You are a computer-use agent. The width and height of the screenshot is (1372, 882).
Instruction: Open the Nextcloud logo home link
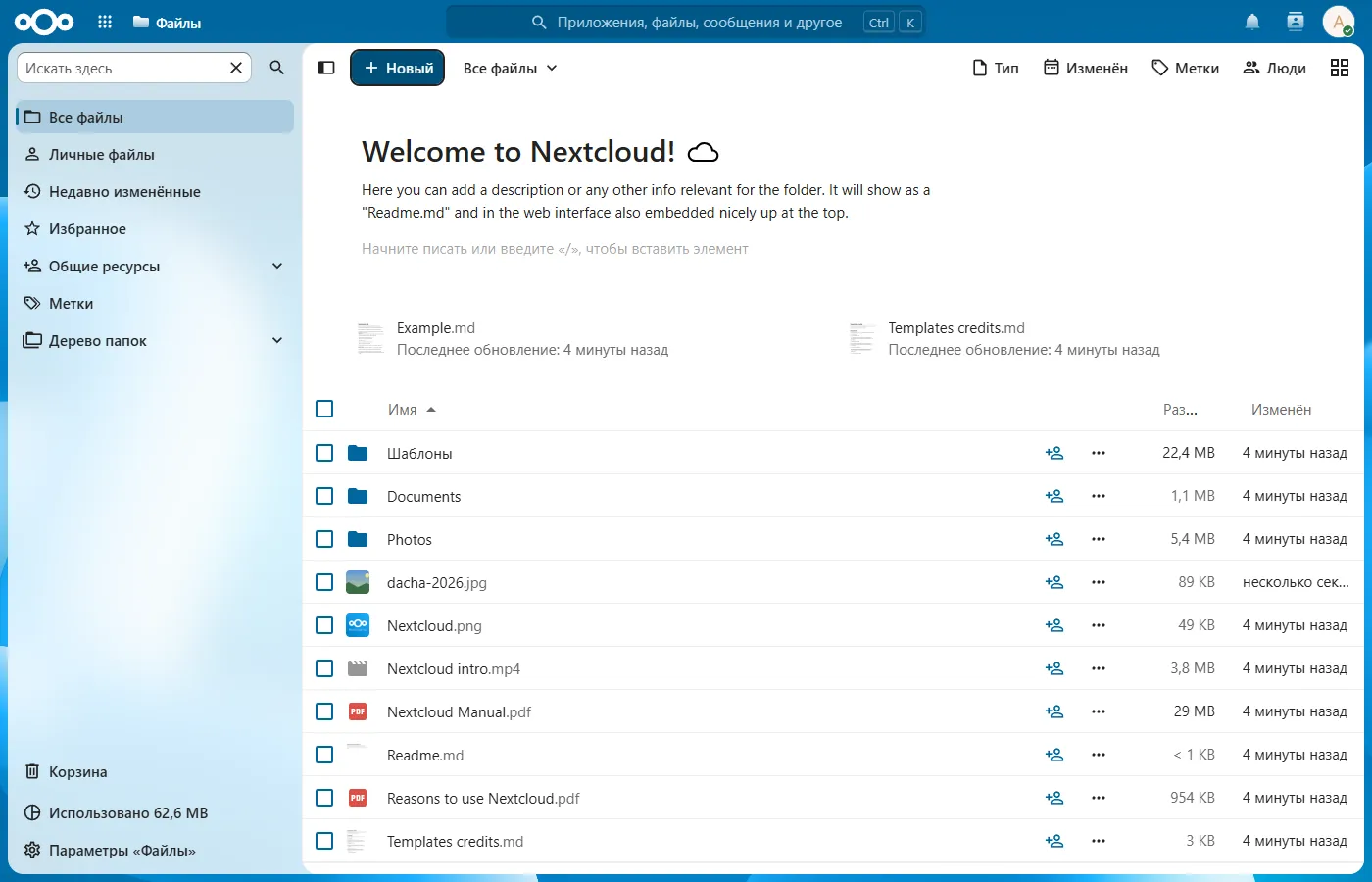pyautogui.click(x=44, y=22)
